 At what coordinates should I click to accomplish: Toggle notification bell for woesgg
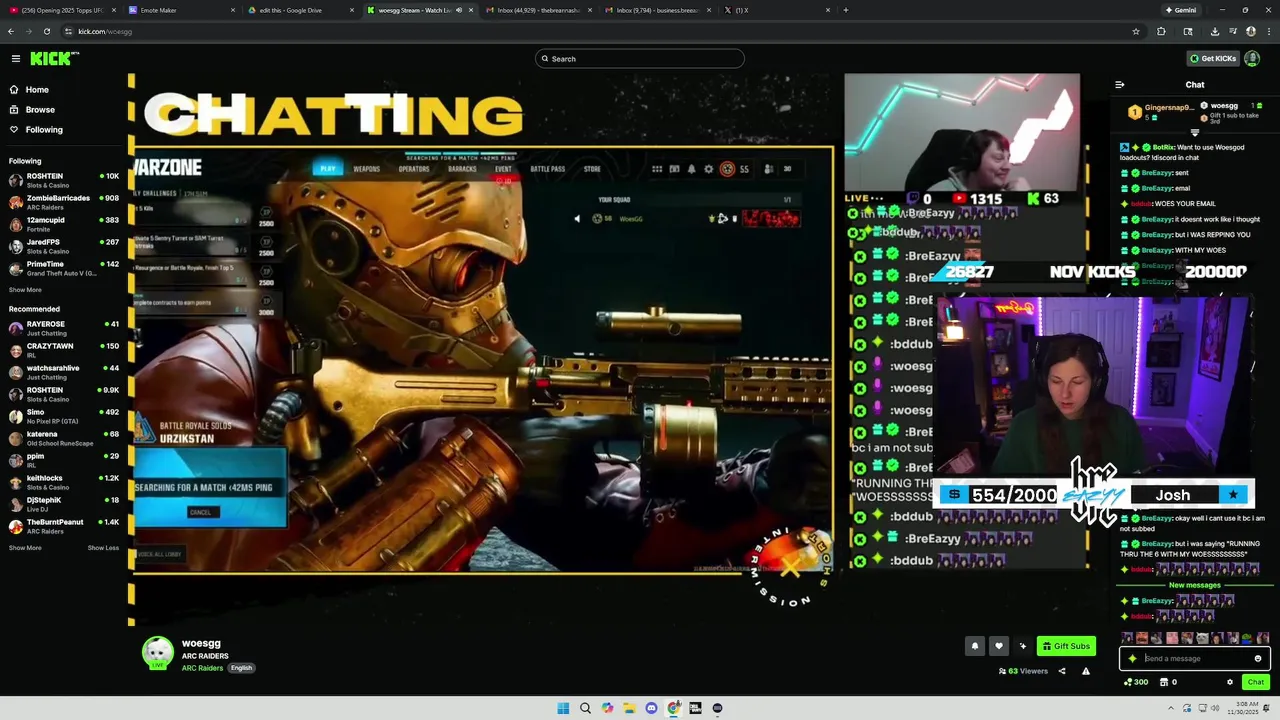point(975,646)
